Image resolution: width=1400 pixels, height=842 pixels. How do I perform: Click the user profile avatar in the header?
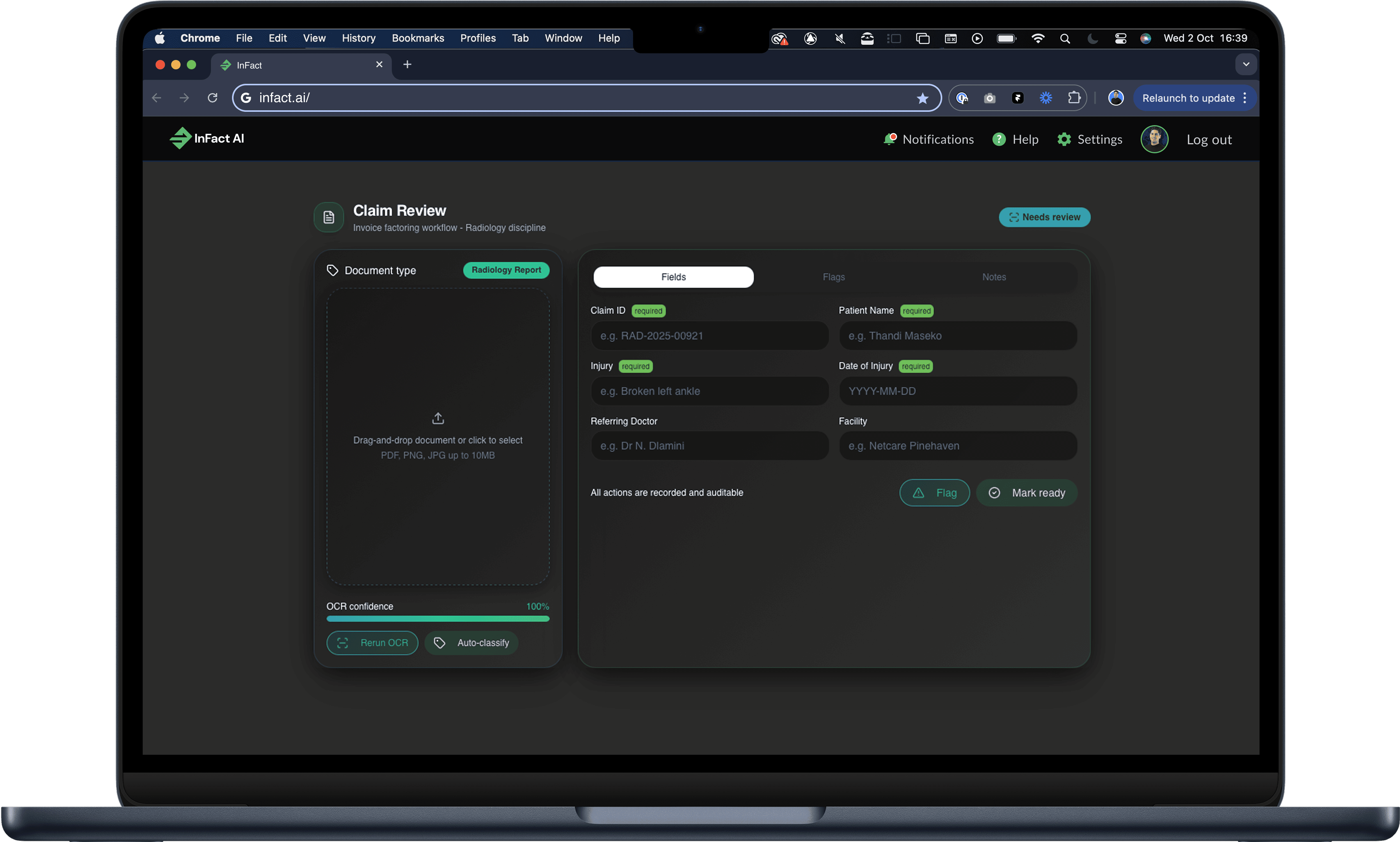[1154, 139]
